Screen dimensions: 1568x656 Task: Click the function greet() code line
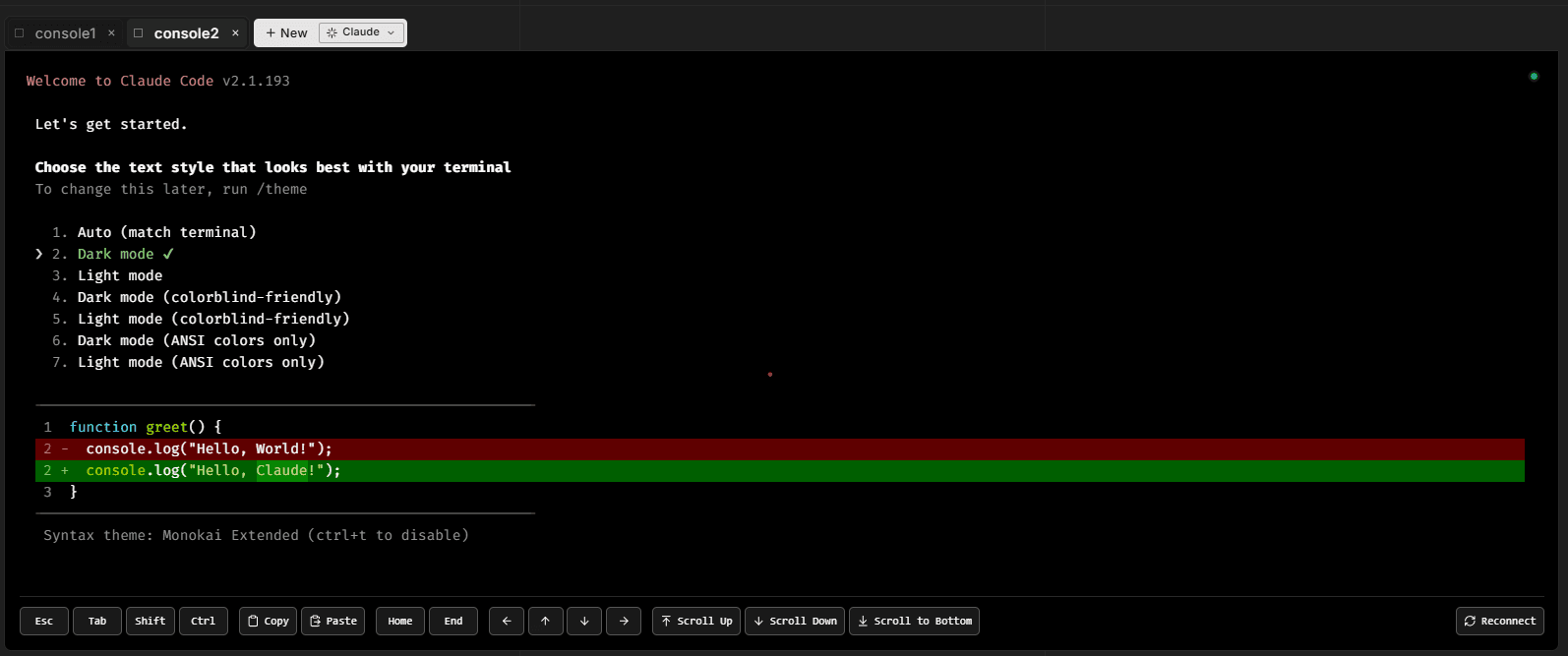[x=146, y=427]
